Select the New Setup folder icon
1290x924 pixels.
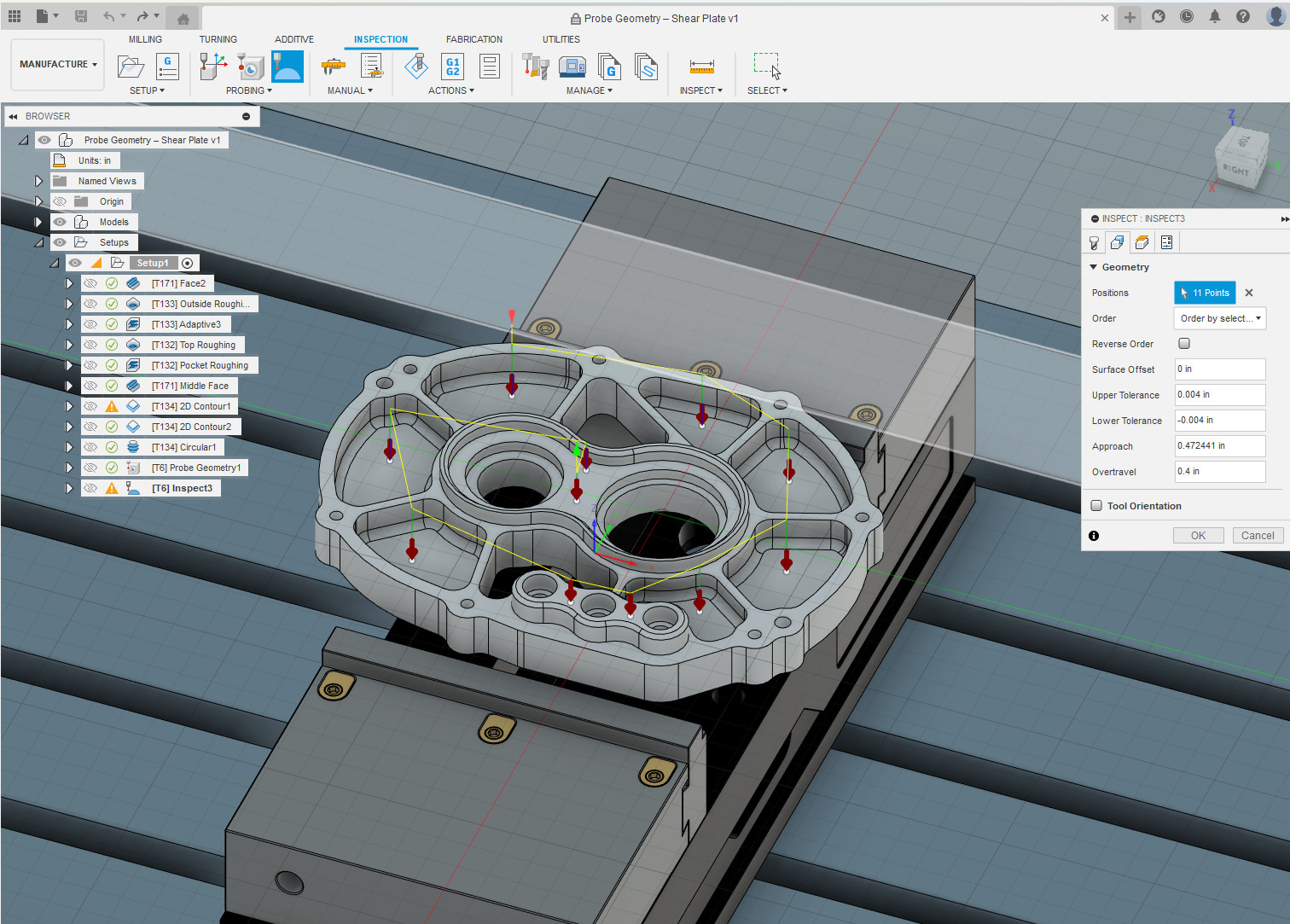[x=131, y=67]
